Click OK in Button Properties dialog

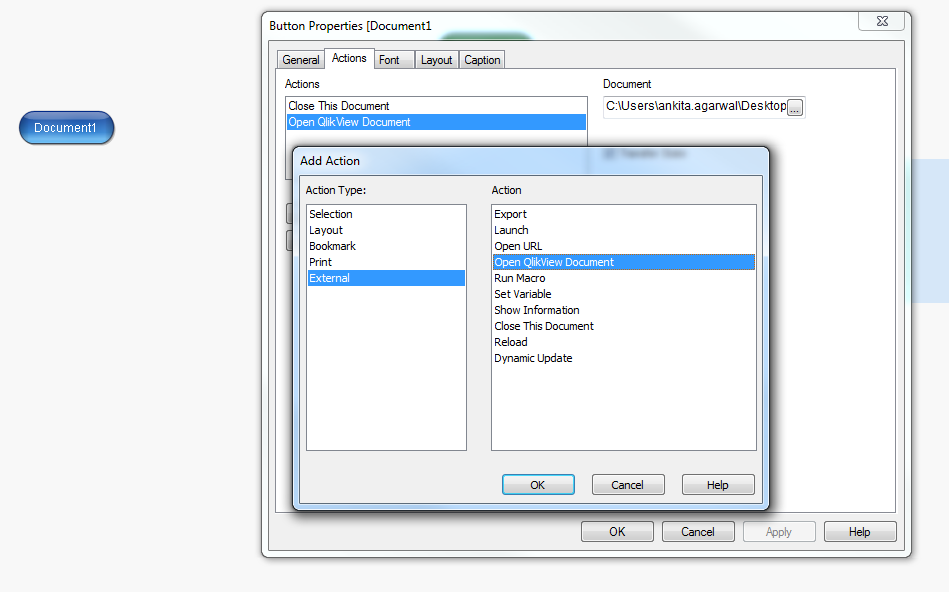coord(617,531)
